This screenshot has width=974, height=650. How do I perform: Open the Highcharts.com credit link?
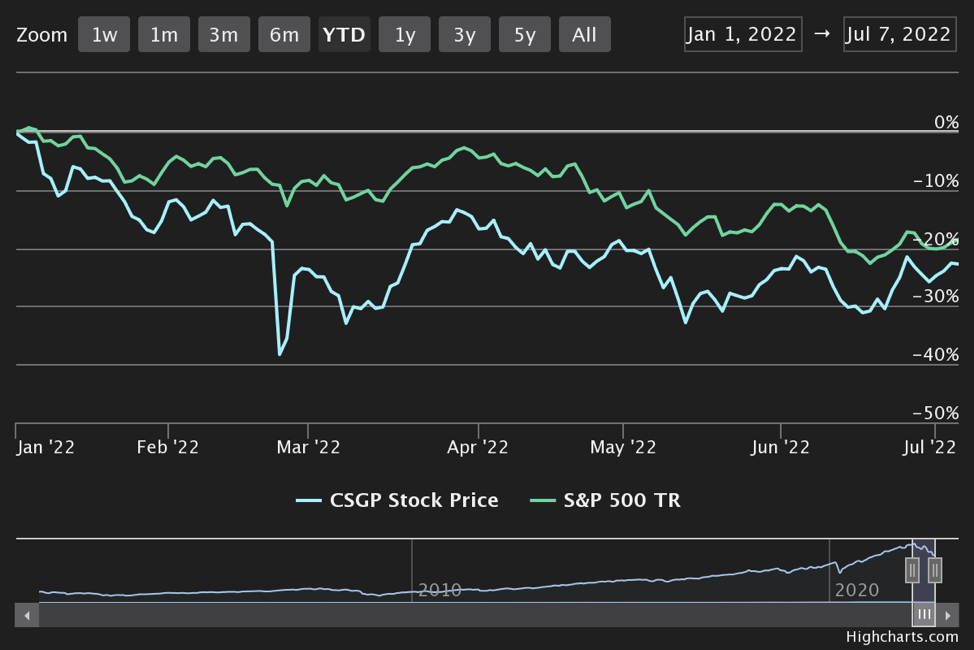902,637
